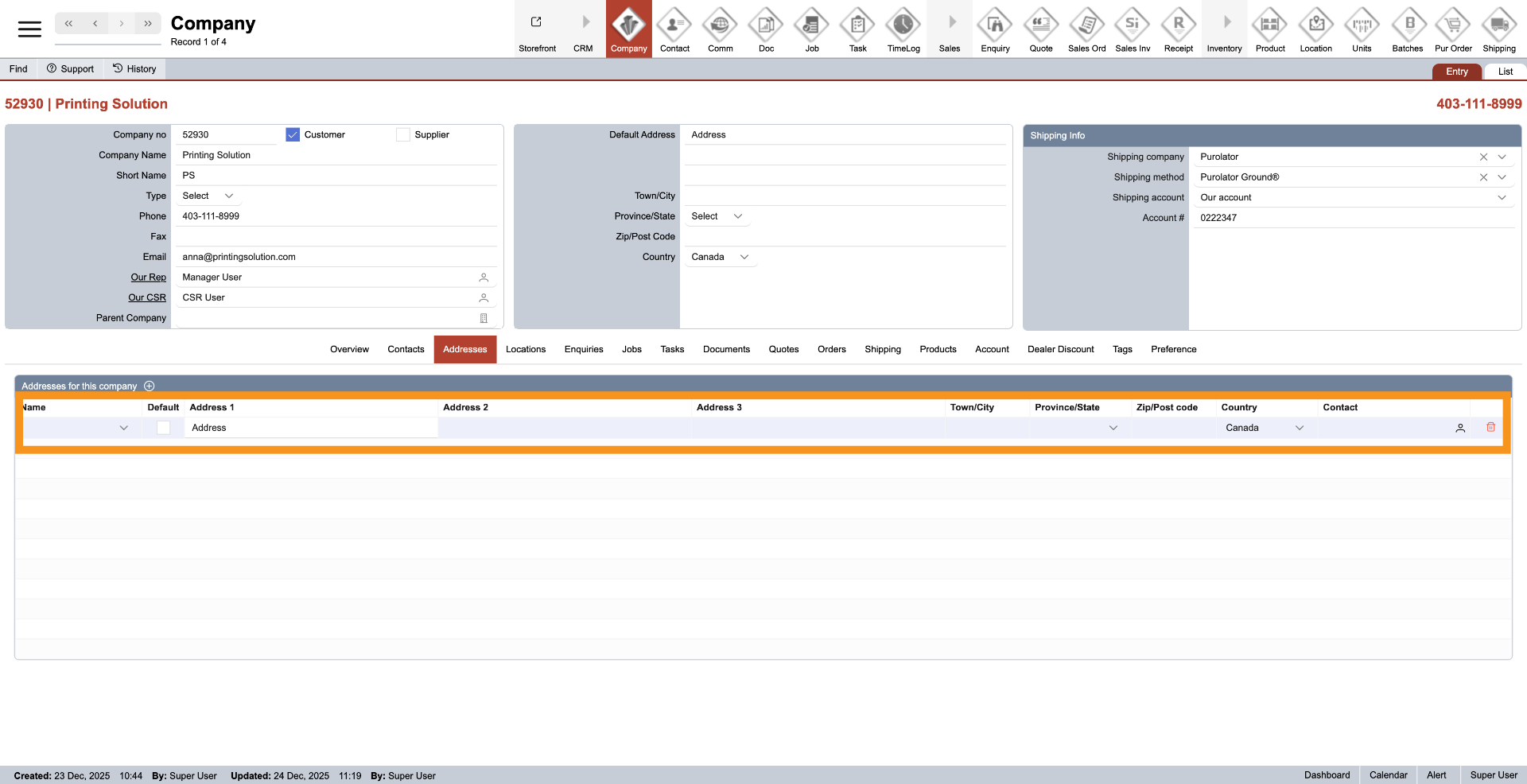Click the Email input field
The height and width of the screenshot is (784, 1527).
(x=334, y=257)
